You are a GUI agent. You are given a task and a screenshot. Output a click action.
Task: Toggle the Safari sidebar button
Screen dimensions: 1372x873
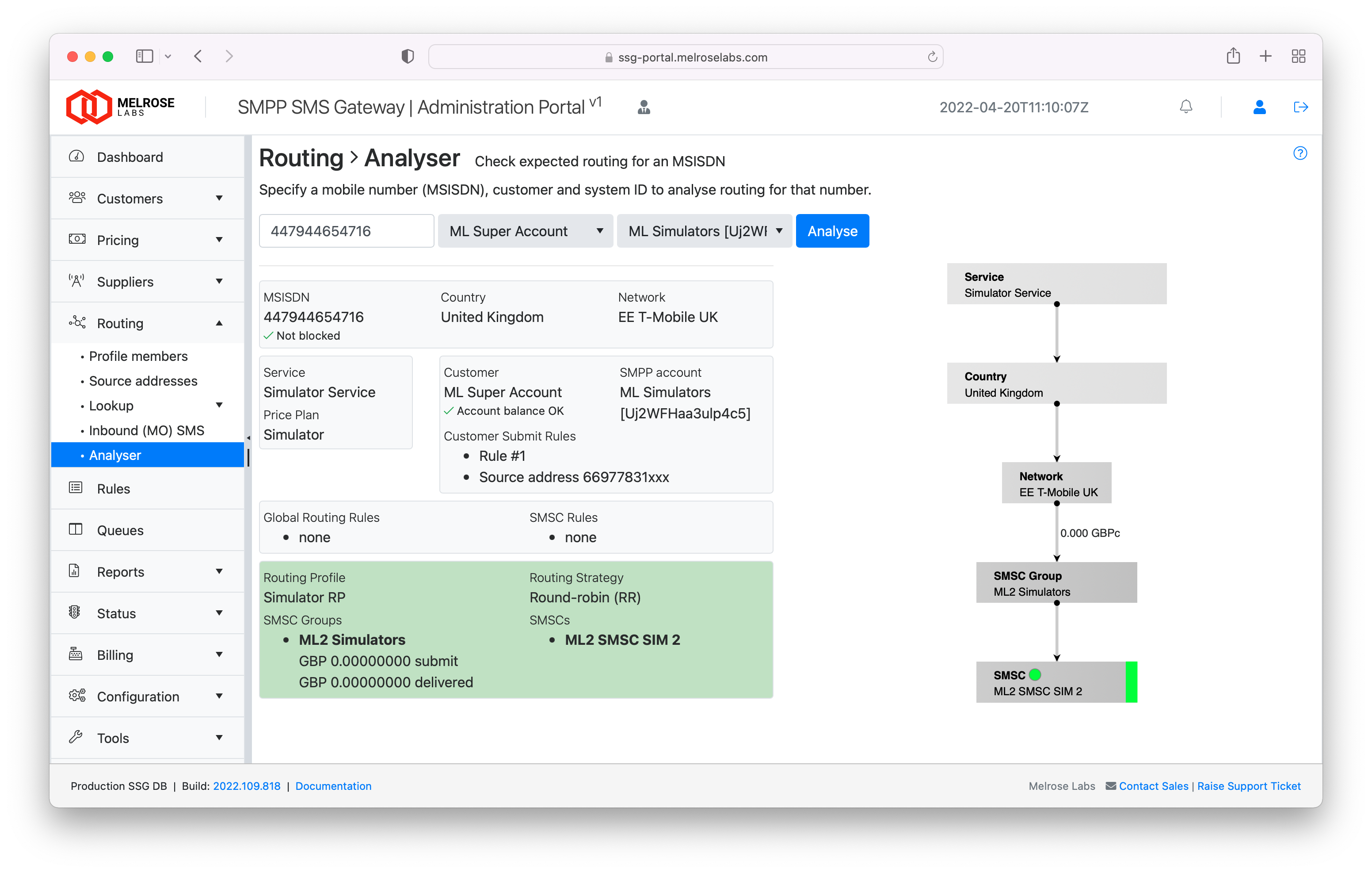[x=144, y=56]
